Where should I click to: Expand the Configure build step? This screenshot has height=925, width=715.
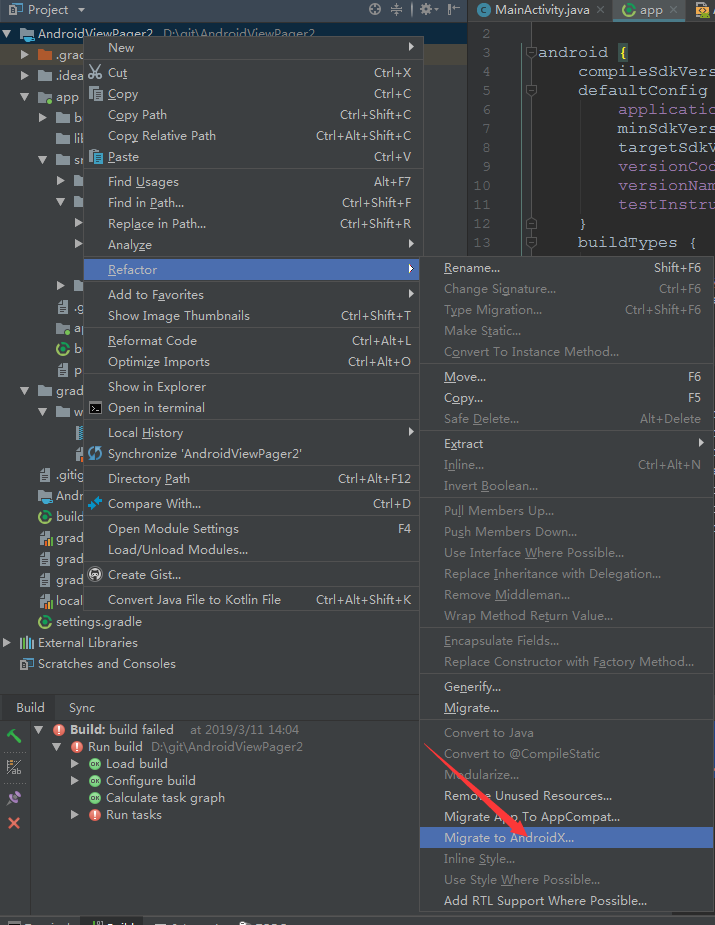click(75, 780)
